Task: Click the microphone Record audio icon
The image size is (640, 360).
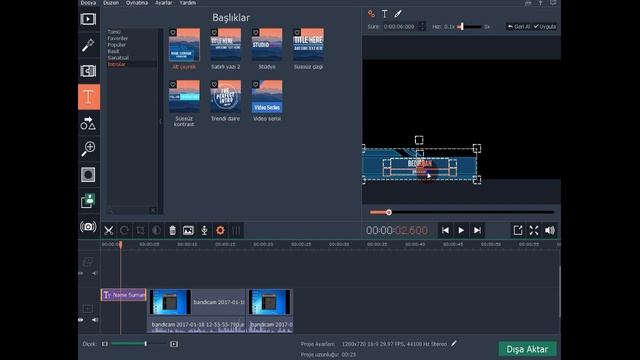Action: coord(204,231)
